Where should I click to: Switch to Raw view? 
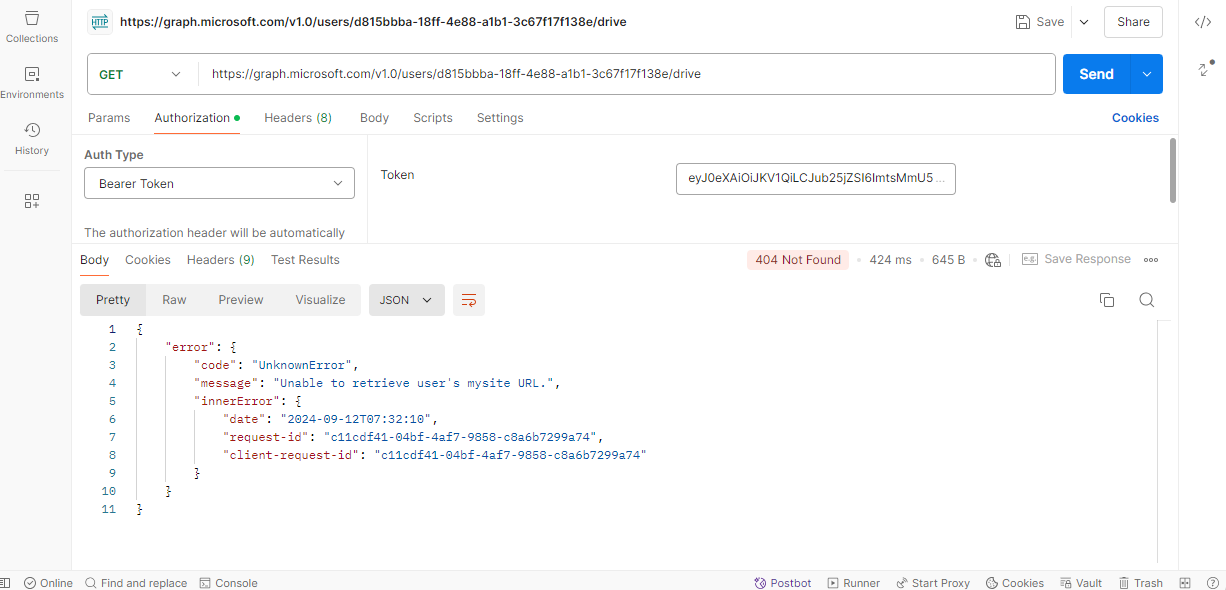click(x=174, y=300)
